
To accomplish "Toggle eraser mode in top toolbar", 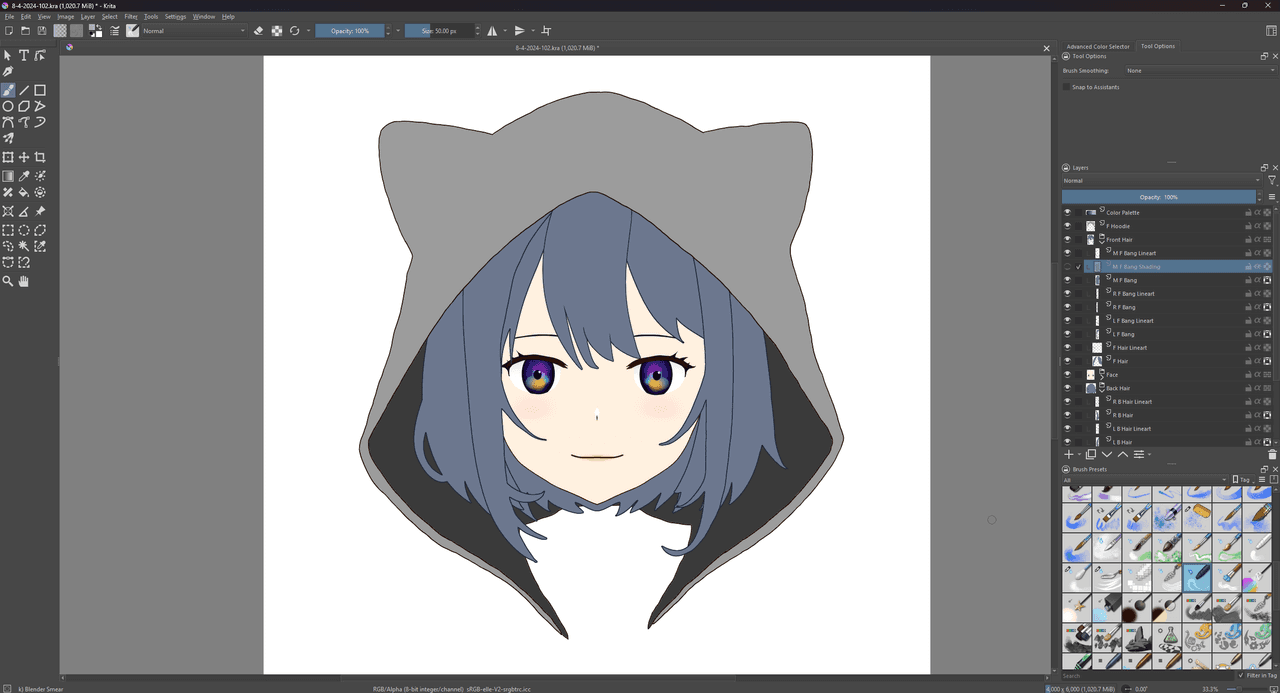I will pos(258,31).
